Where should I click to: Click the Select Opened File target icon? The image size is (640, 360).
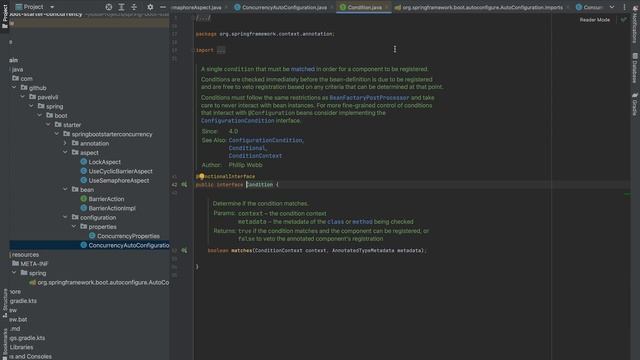pyautogui.click(x=109, y=7)
